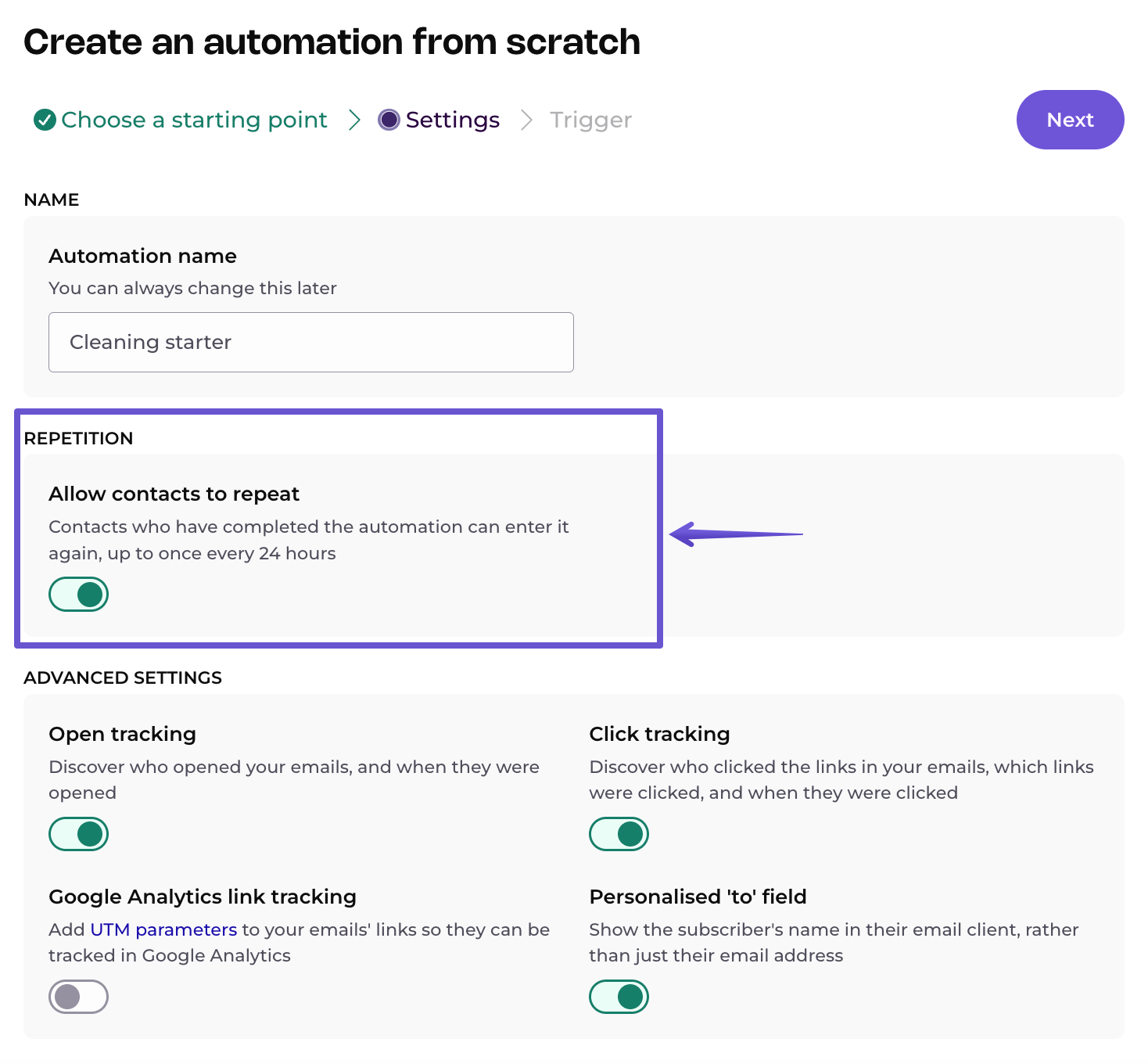Edit the Automation name field

point(311,342)
